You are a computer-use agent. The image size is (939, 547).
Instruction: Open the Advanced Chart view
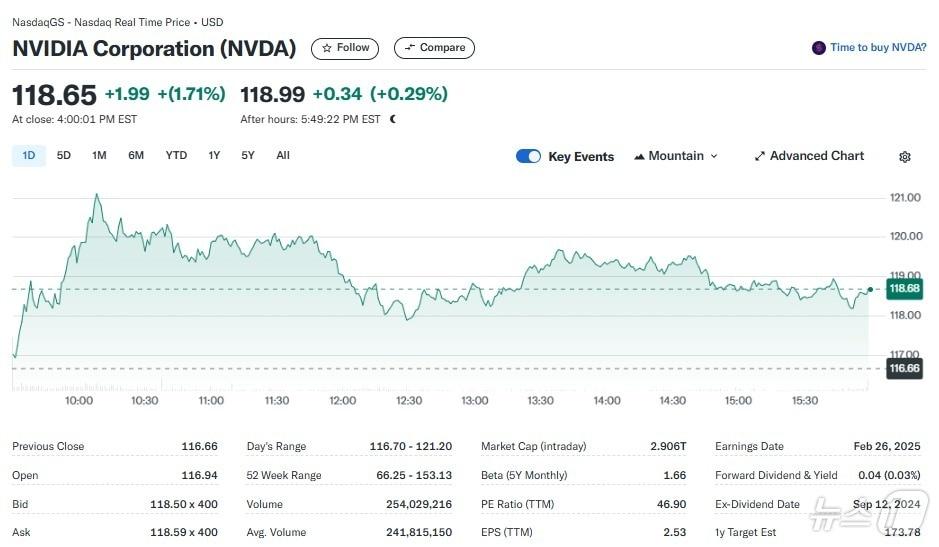(810, 156)
